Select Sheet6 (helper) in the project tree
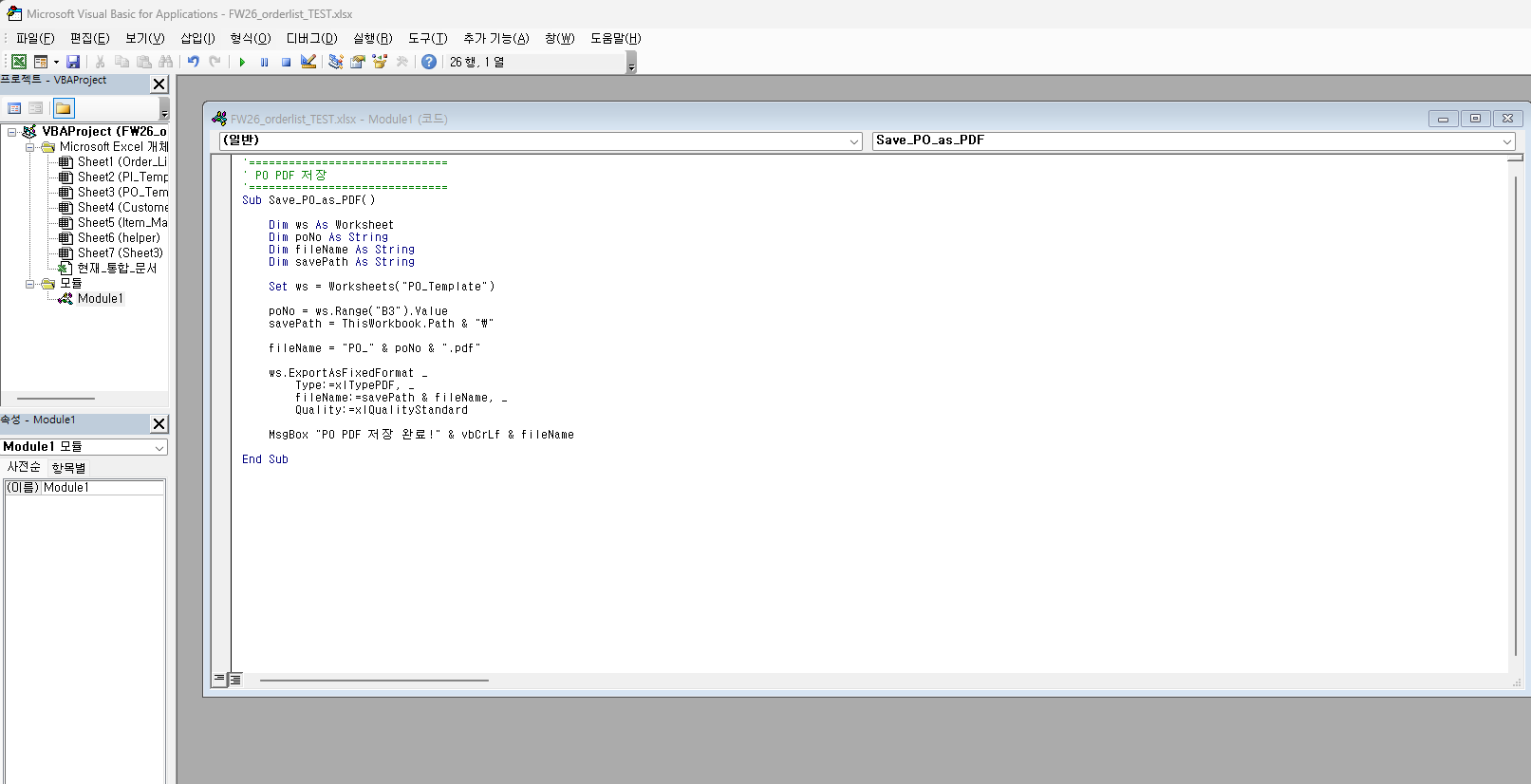1531x784 pixels. [x=119, y=237]
